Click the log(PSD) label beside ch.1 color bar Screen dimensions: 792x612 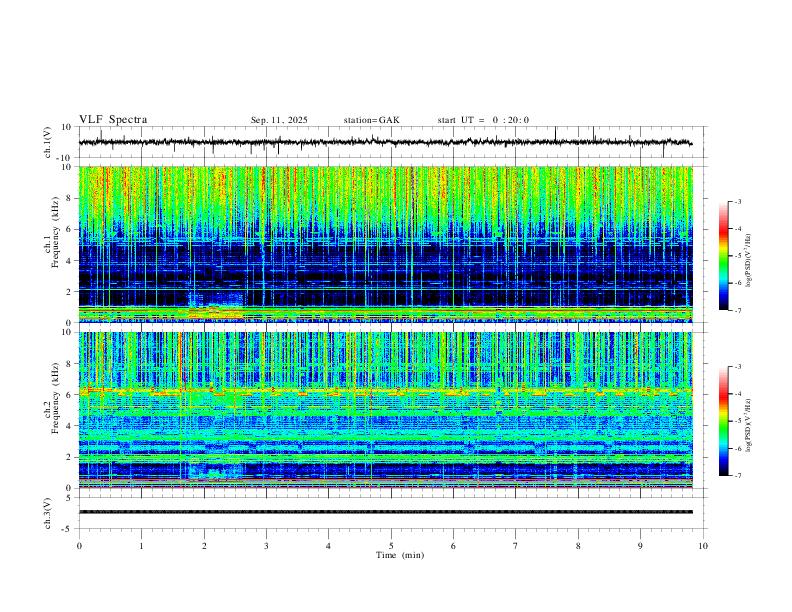(x=749, y=261)
